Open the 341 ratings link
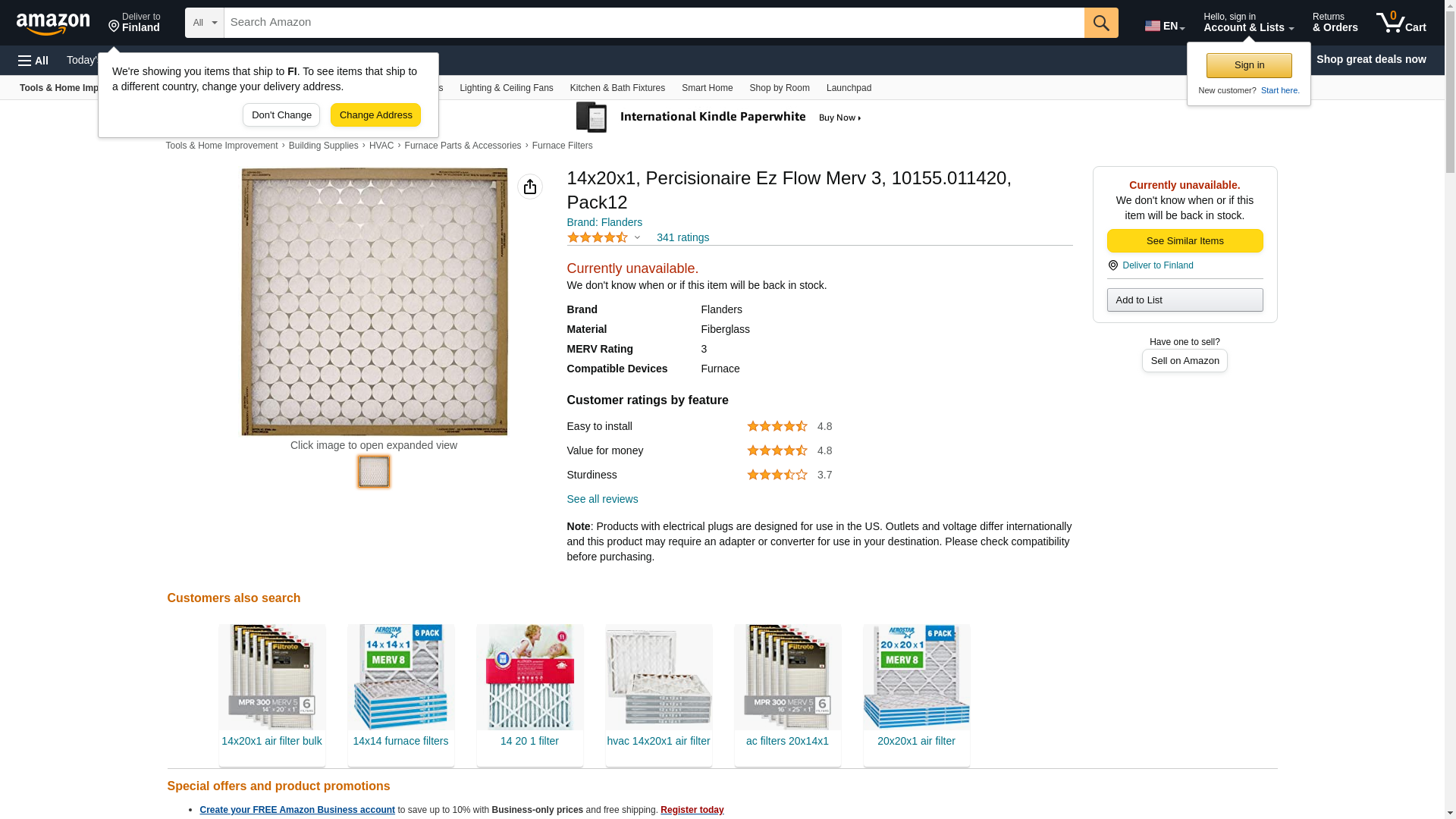 (682, 237)
